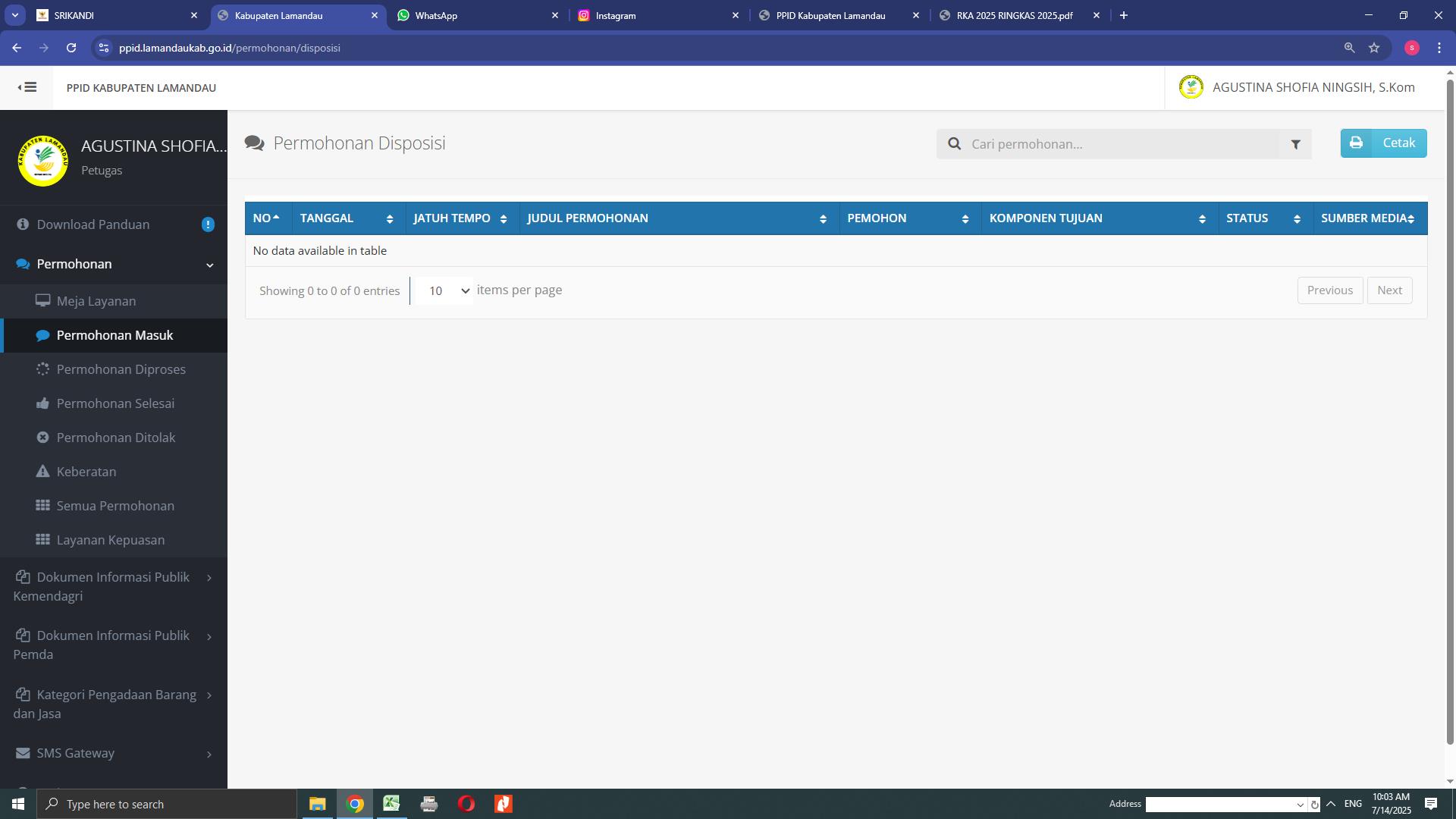Bookmark this page with star icon
The height and width of the screenshot is (819, 1456).
pos(1374,48)
